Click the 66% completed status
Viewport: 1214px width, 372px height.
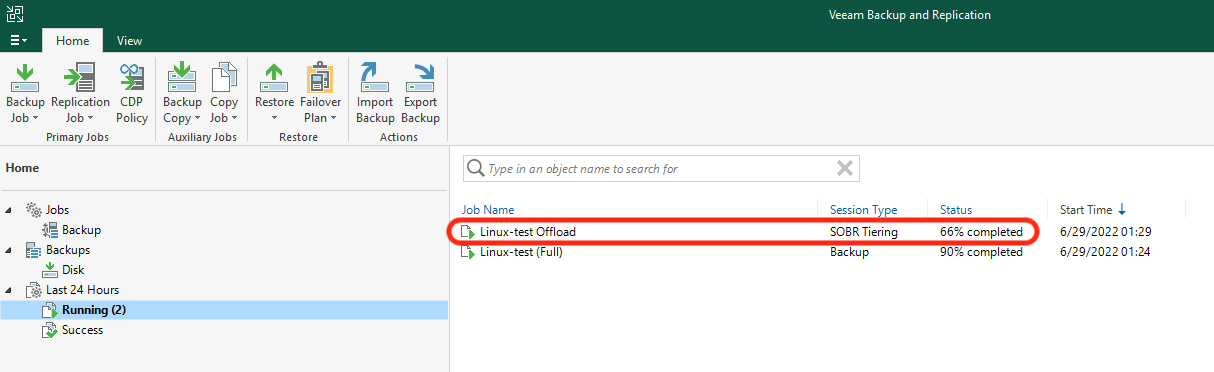coord(981,232)
